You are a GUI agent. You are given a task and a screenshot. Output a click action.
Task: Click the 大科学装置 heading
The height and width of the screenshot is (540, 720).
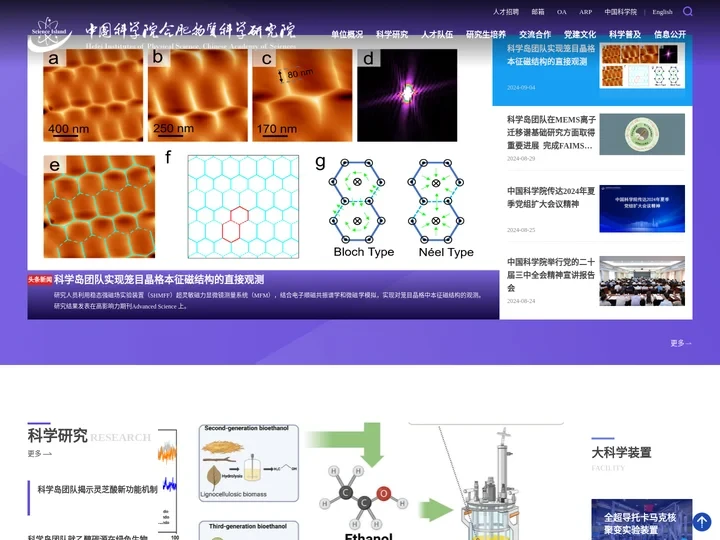(621, 453)
